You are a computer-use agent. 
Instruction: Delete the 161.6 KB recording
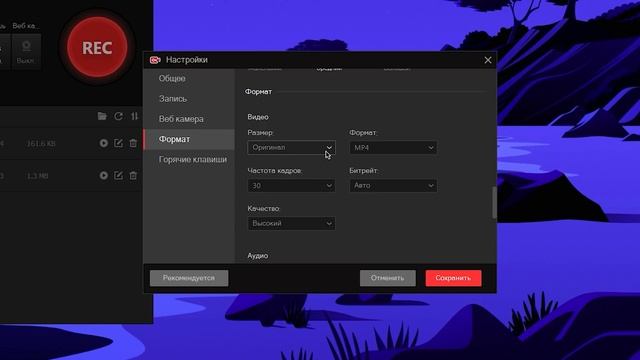click(x=133, y=143)
